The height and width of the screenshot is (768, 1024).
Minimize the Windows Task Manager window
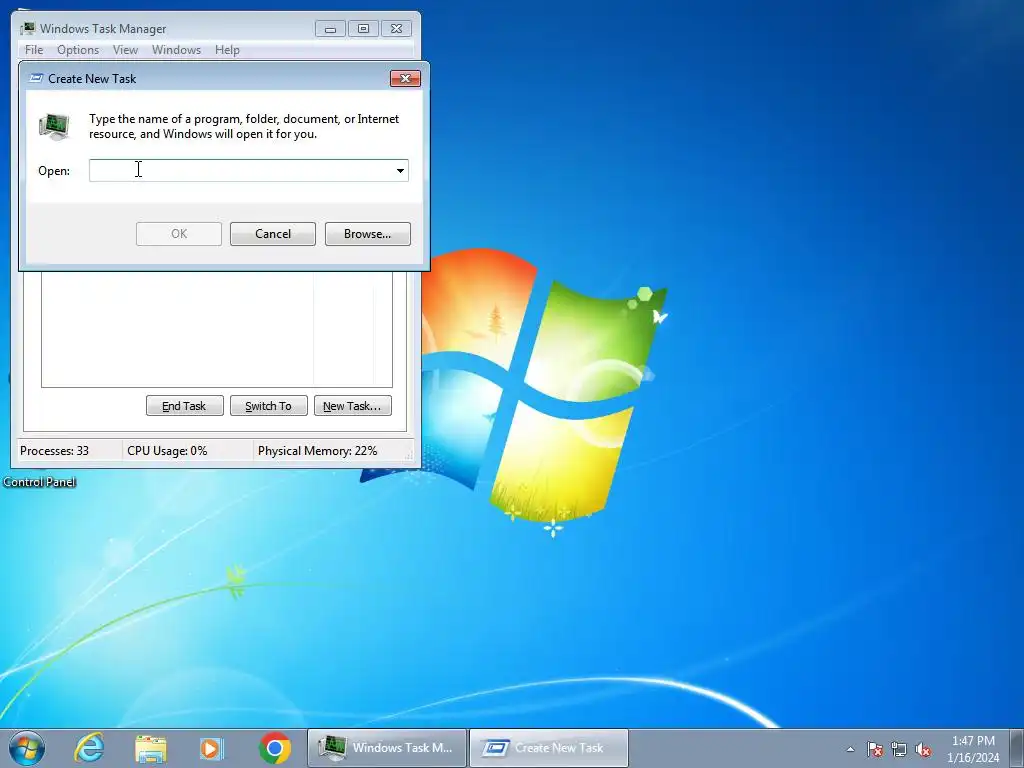pos(330,29)
